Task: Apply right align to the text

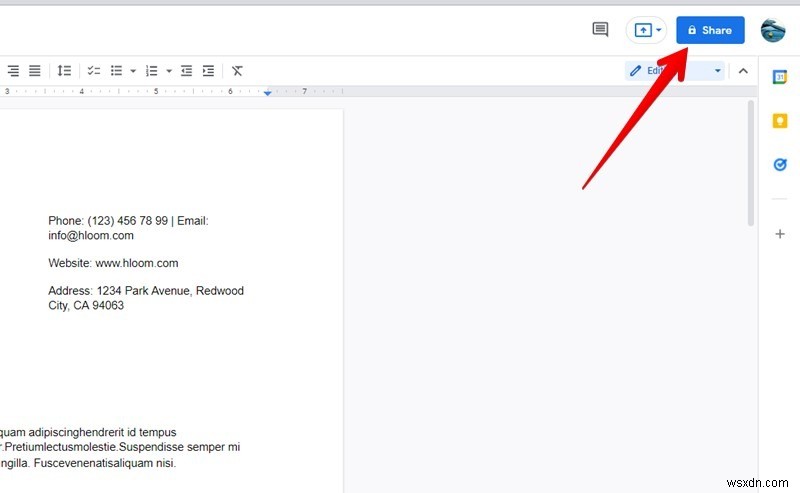Action: pos(13,71)
